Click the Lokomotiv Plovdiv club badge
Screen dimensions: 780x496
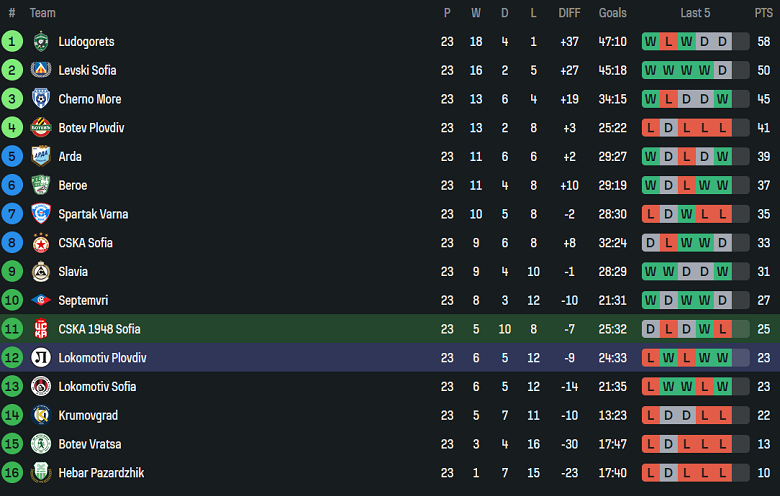coord(41,358)
